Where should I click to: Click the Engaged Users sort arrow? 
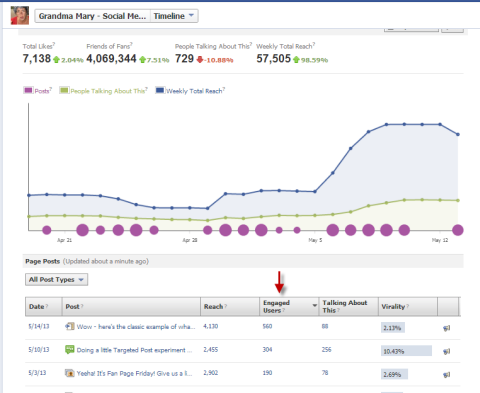coord(314,306)
